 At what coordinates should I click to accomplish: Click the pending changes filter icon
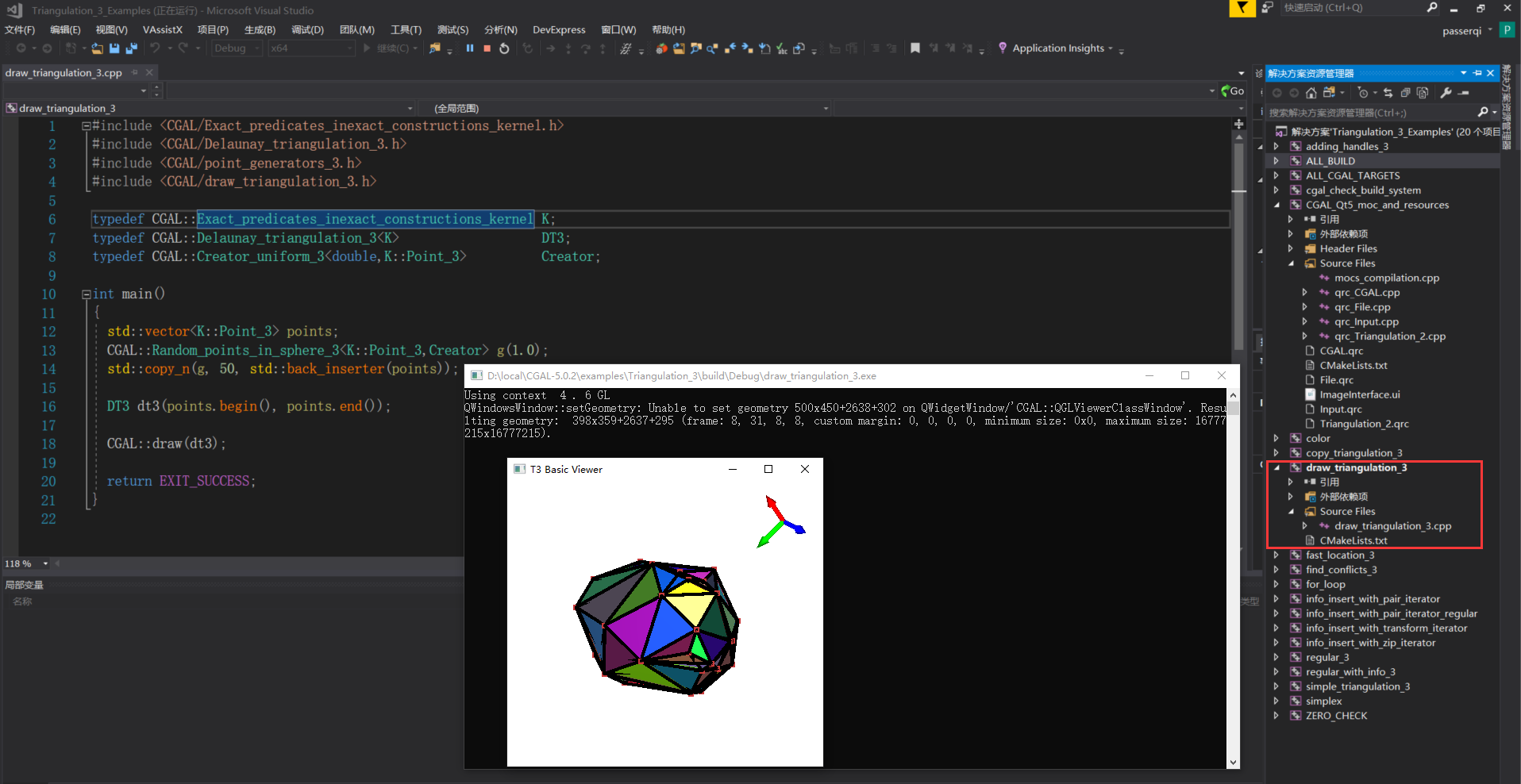coord(1362,93)
